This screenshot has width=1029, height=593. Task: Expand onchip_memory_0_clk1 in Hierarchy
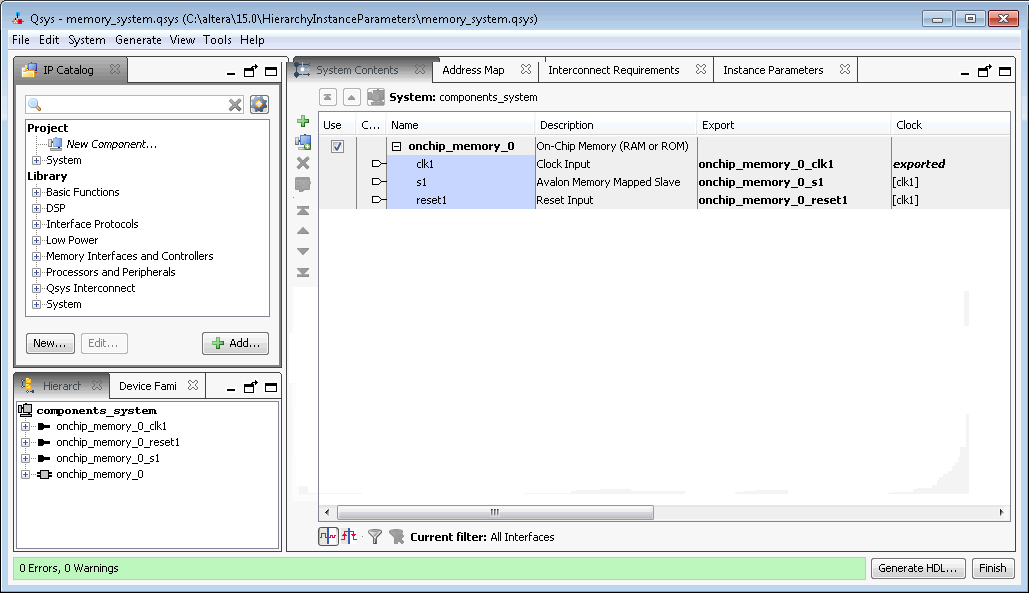pos(26,426)
